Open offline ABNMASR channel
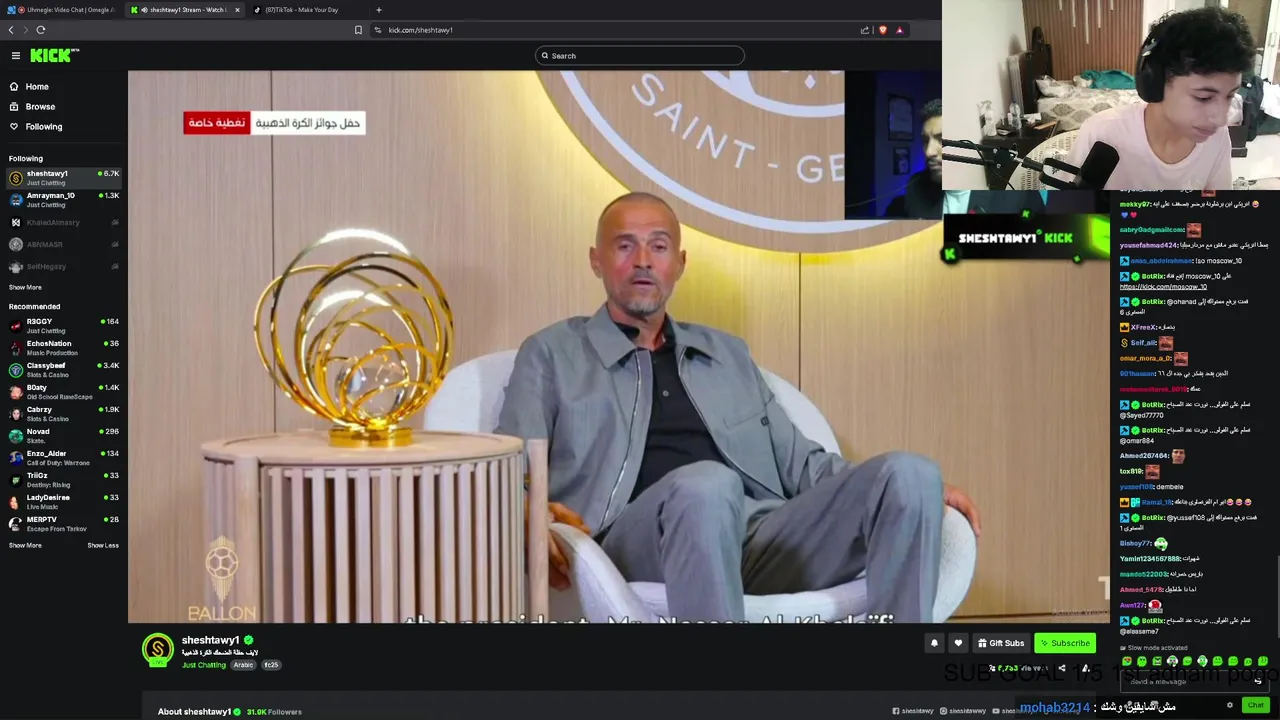The image size is (1280, 720). click(x=64, y=244)
